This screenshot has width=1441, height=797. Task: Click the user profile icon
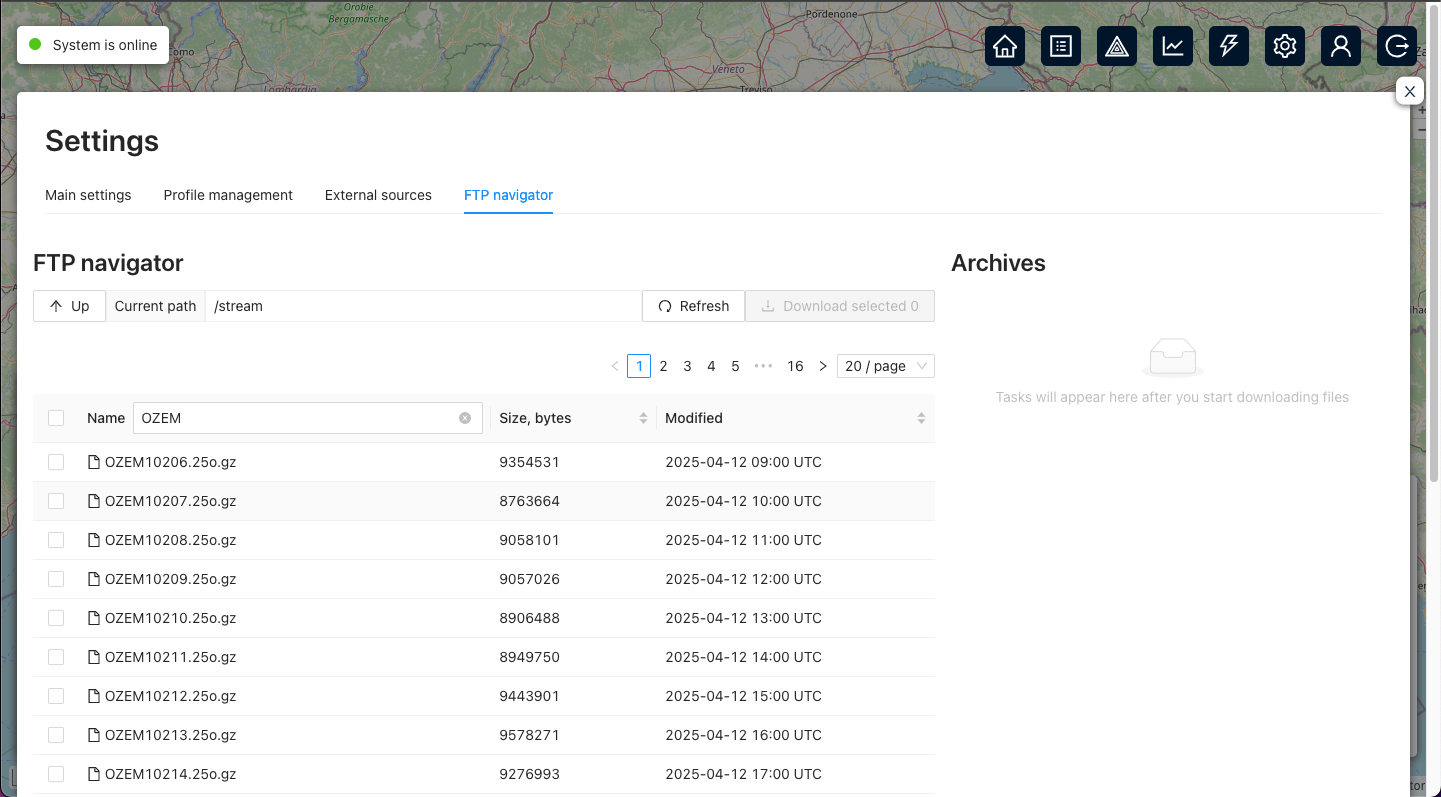tap(1341, 46)
